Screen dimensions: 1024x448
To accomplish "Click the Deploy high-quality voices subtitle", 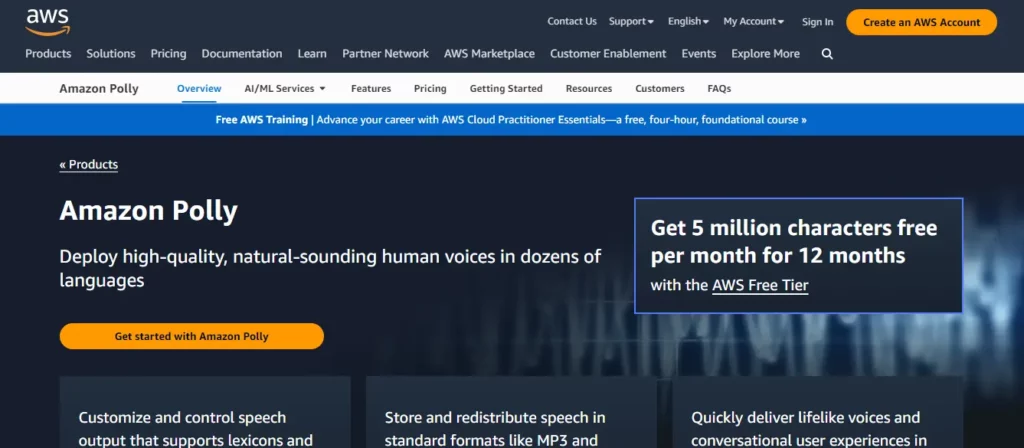I will (x=330, y=268).
